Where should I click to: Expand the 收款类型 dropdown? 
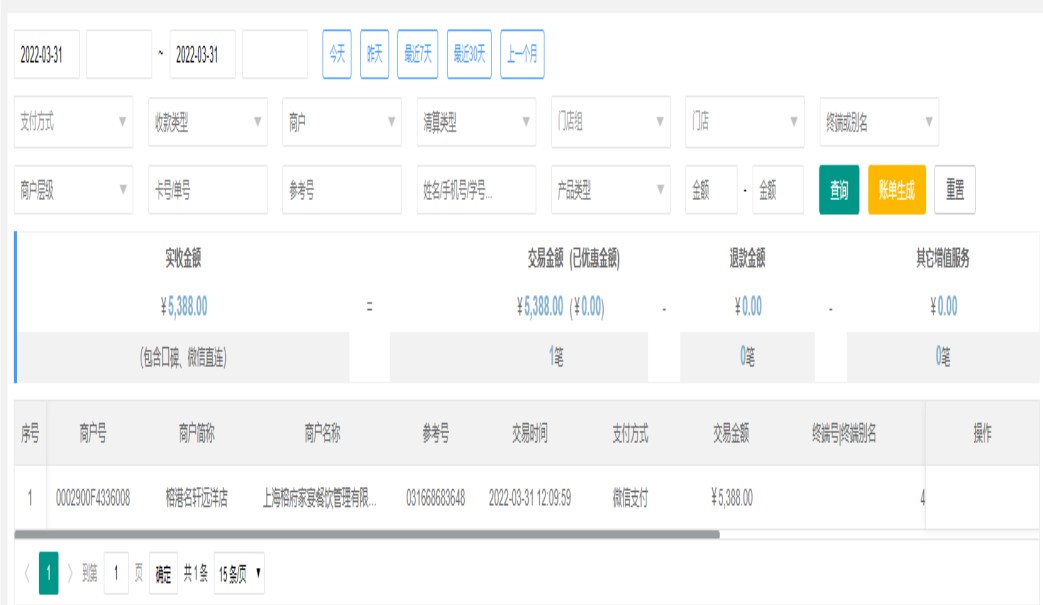coord(207,122)
